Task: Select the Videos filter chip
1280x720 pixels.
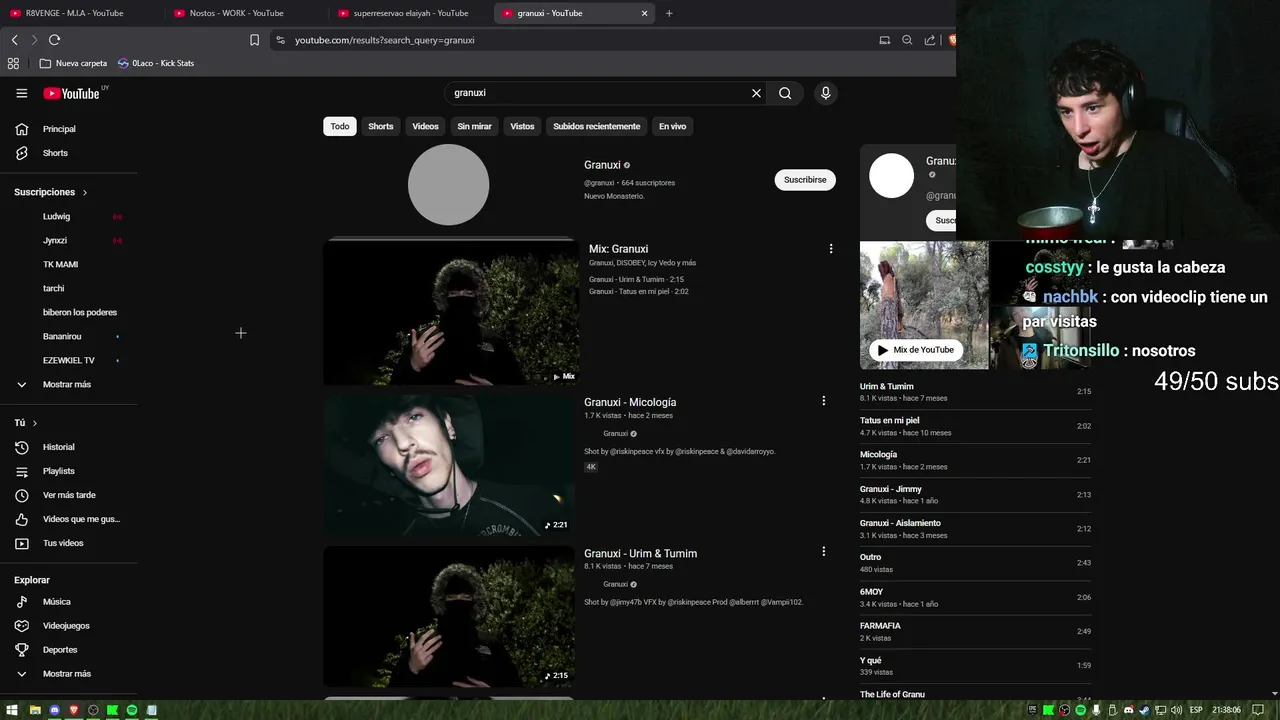Action: tap(426, 126)
